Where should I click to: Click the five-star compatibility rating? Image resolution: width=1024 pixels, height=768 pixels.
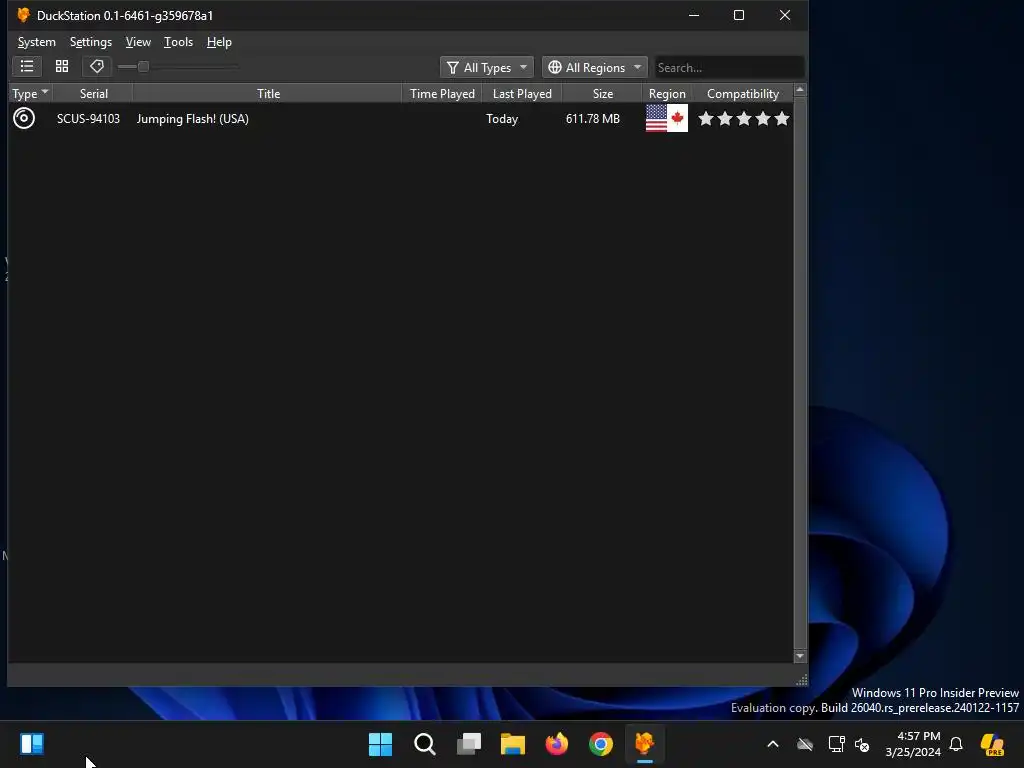(744, 118)
